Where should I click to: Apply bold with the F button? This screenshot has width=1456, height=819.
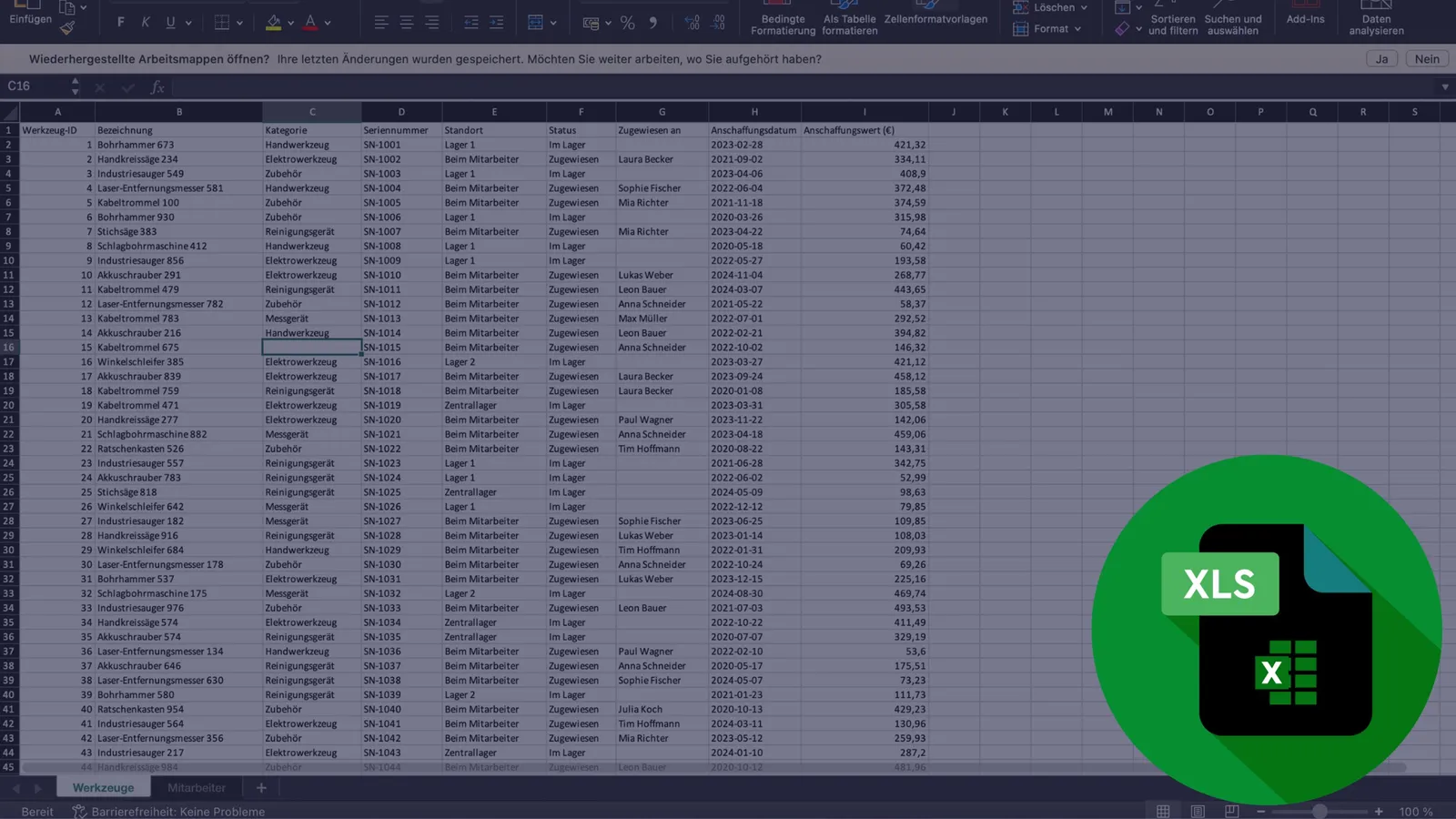tap(121, 22)
